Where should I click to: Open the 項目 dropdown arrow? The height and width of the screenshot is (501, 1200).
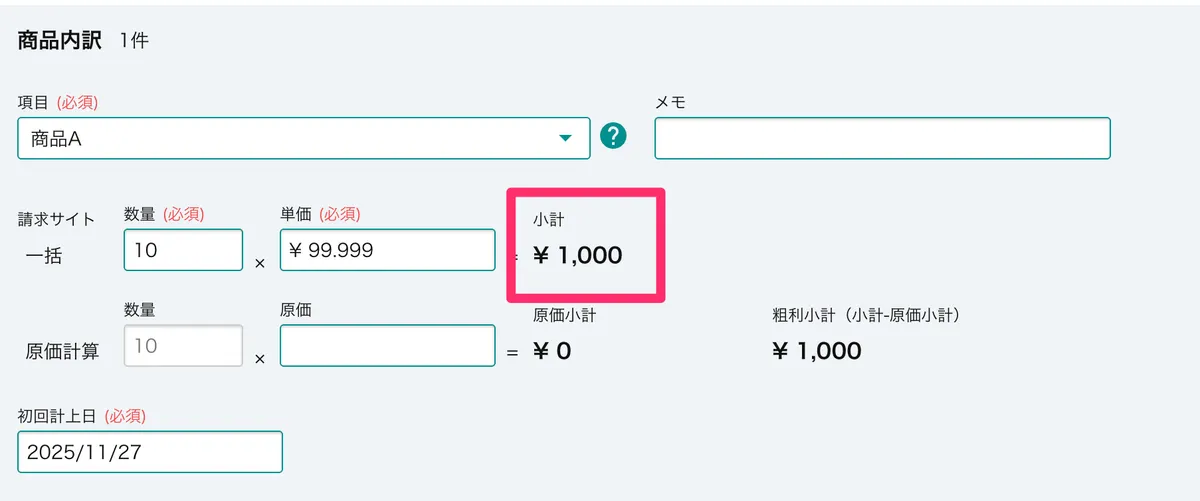[x=566, y=138]
